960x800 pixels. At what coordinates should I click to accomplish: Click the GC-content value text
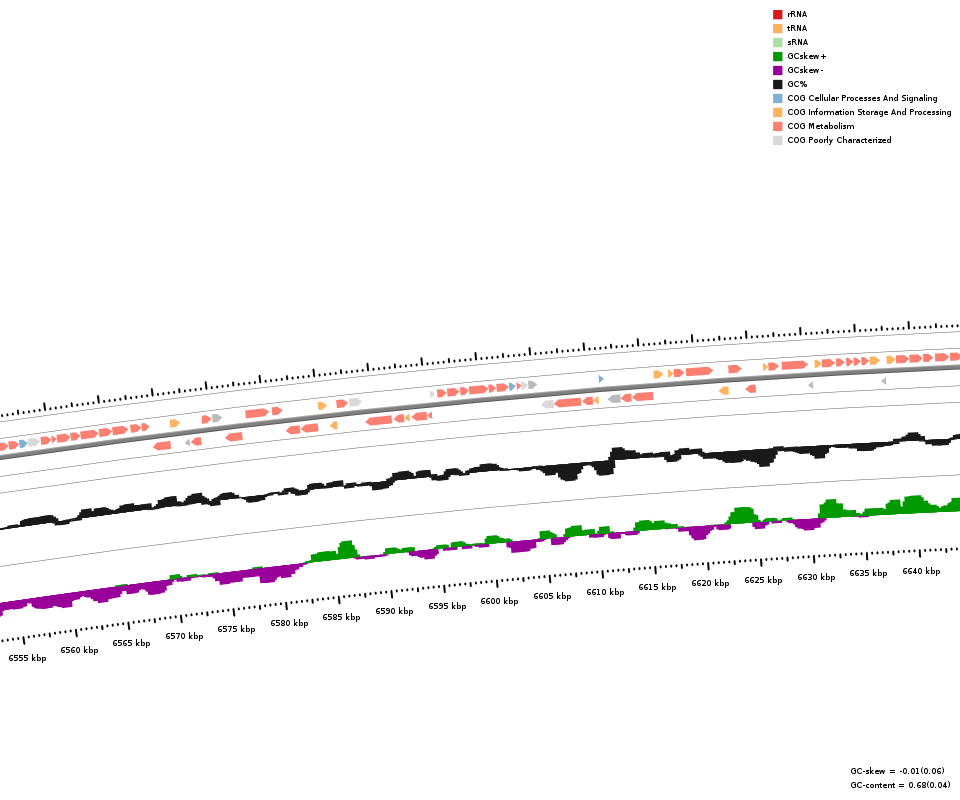(x=900, y=785)
